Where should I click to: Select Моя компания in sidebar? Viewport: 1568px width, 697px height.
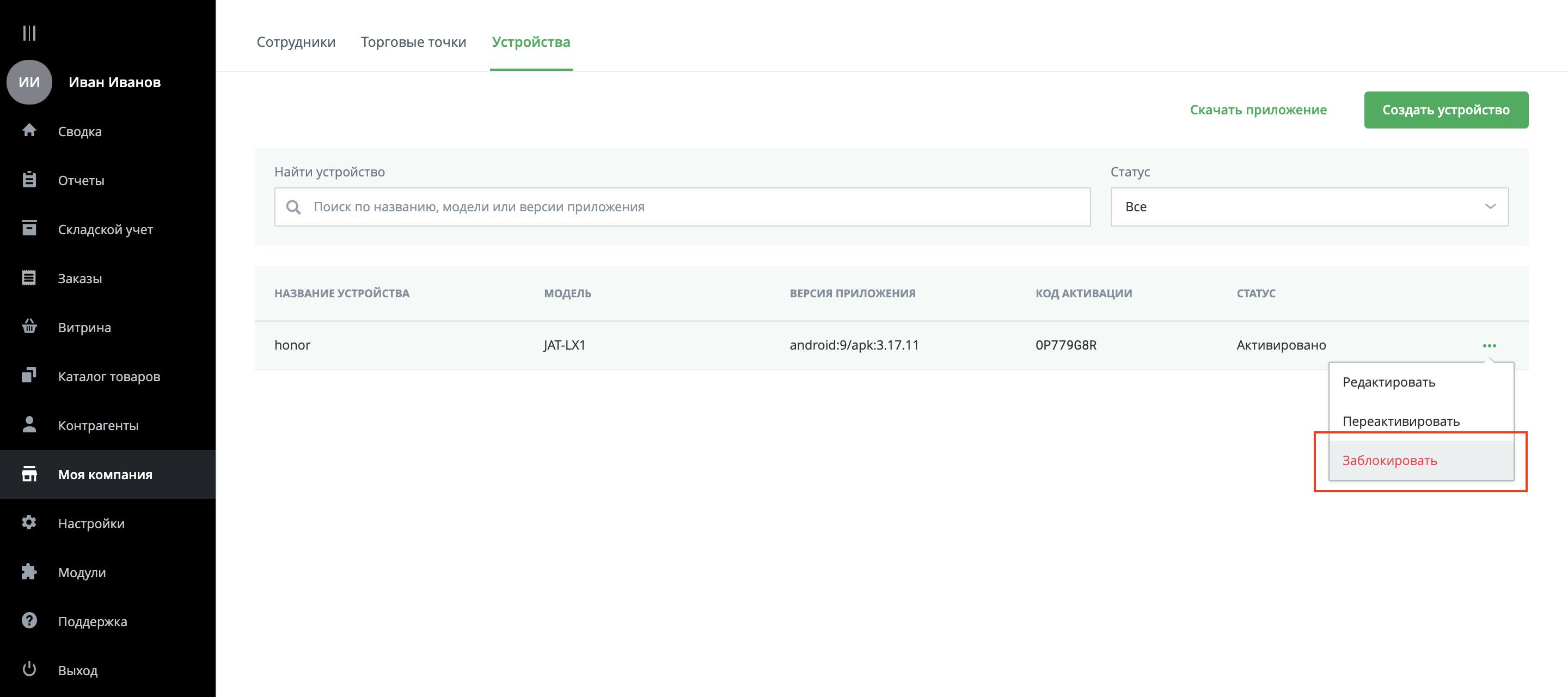tap(108, 474)
